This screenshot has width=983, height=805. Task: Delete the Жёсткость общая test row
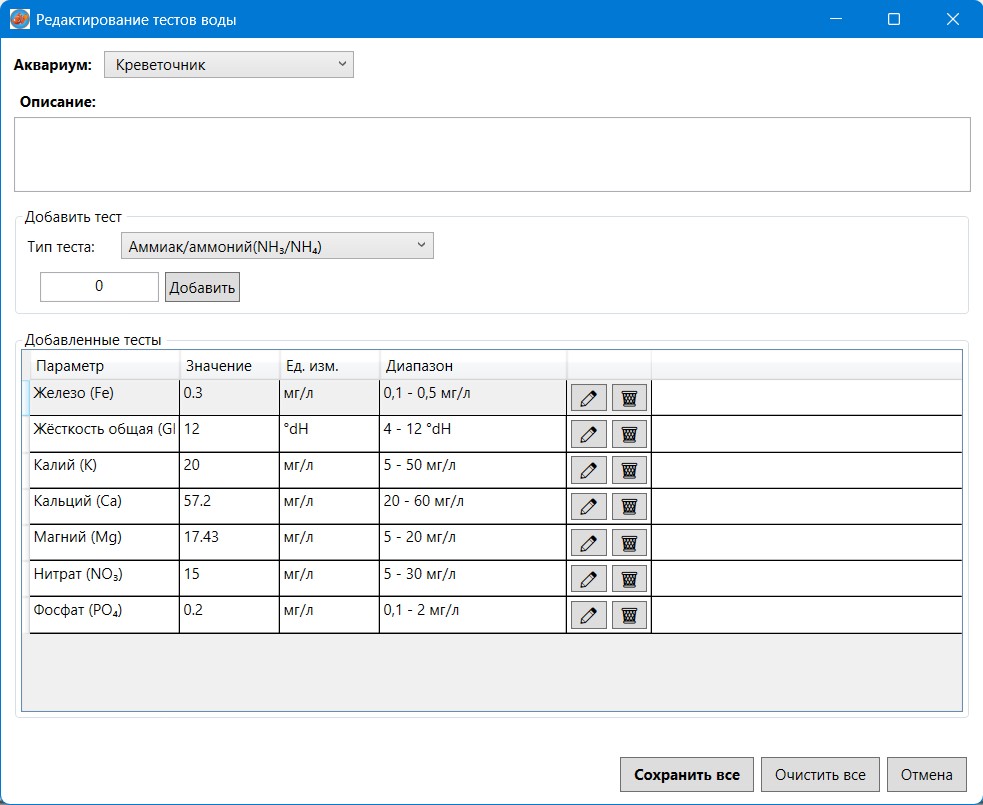[629, 434]
